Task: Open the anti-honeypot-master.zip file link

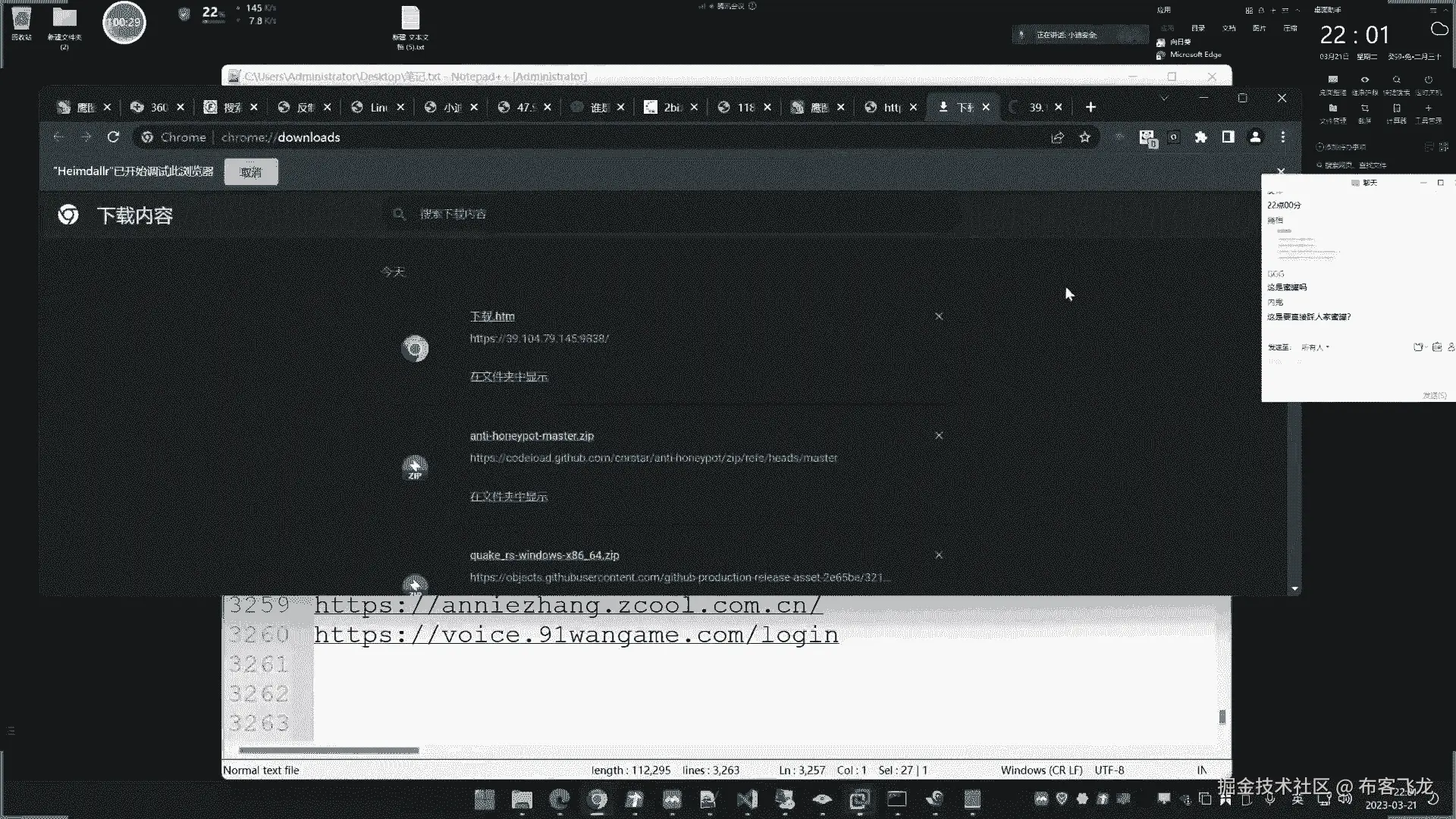Action: pyautogui.click(x=532, y=436)
